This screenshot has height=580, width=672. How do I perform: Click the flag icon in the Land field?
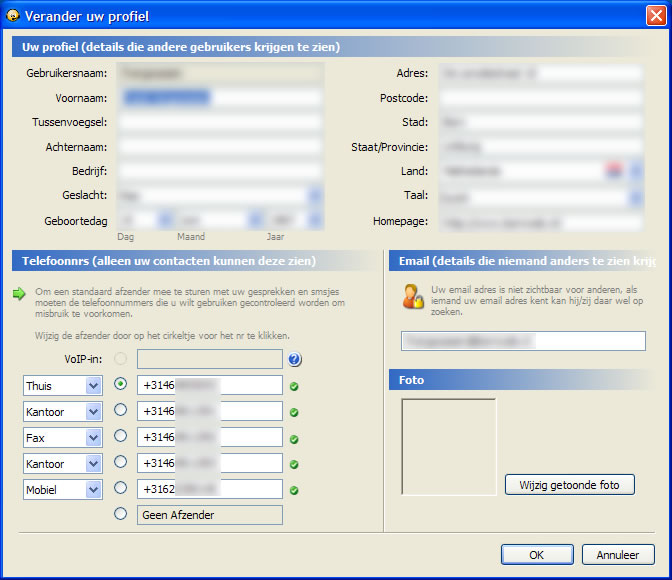click(x=615, y=171)
